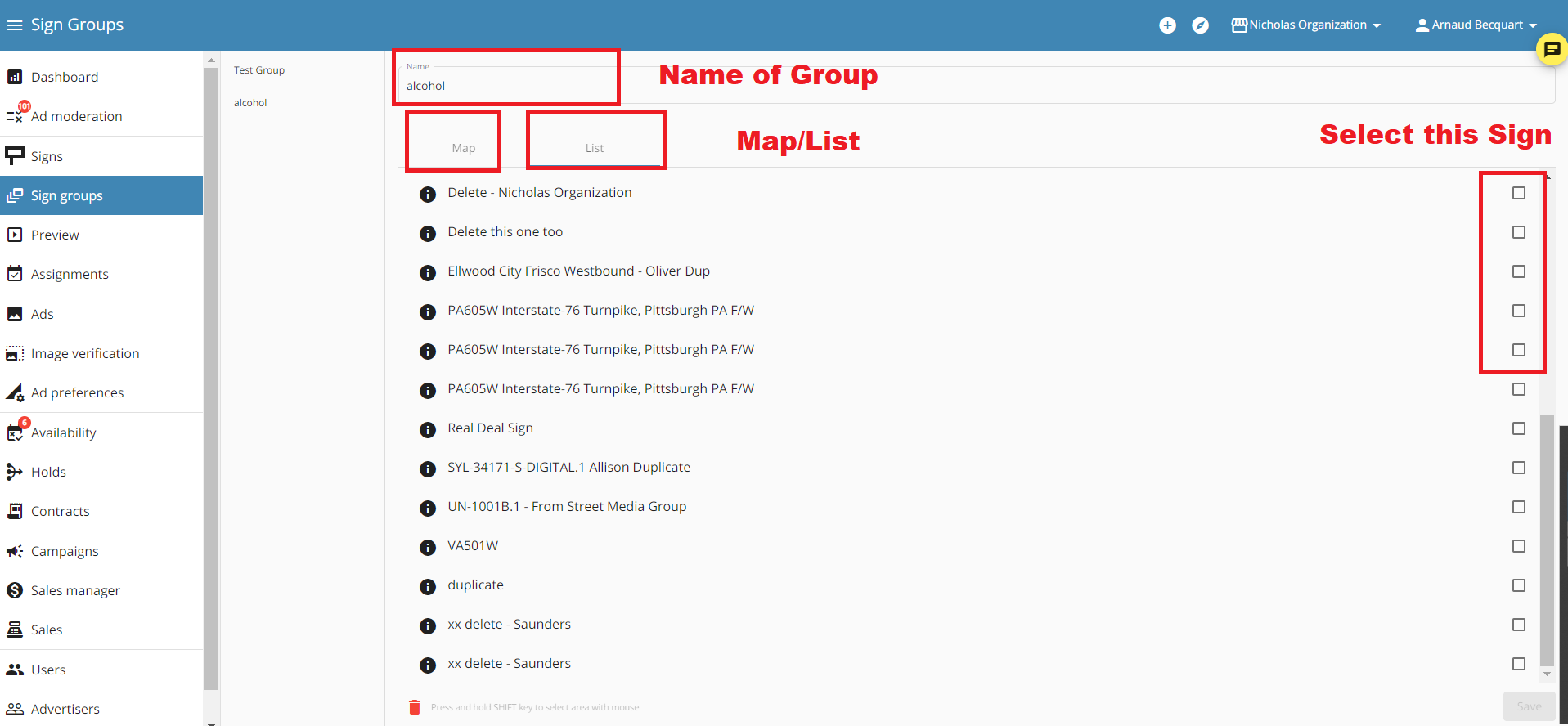Open Sales in sidebar
Screen dimensions: 1568x726
click(x=101, y=630)
